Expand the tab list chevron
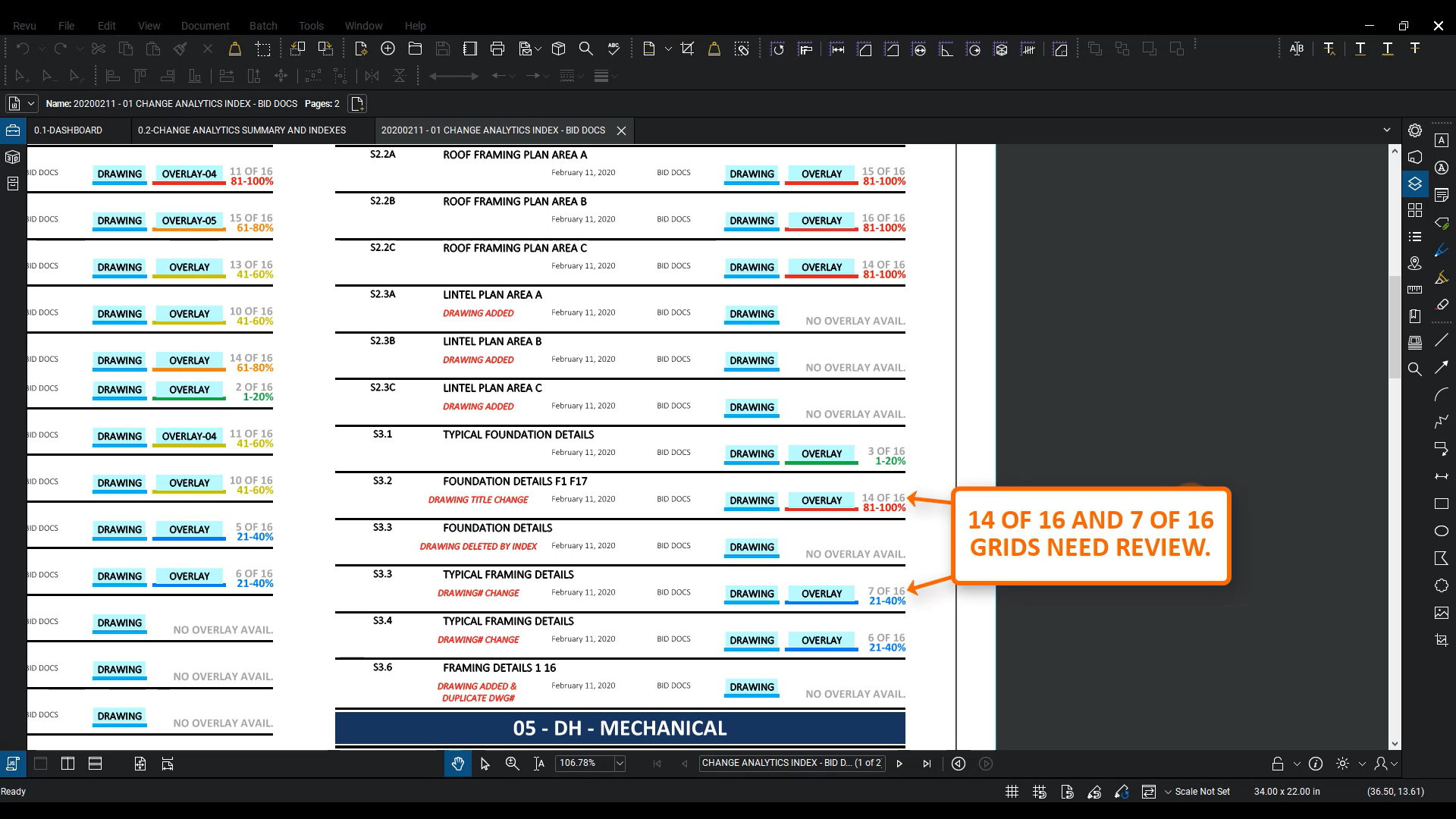 (x=1387, y=130)
